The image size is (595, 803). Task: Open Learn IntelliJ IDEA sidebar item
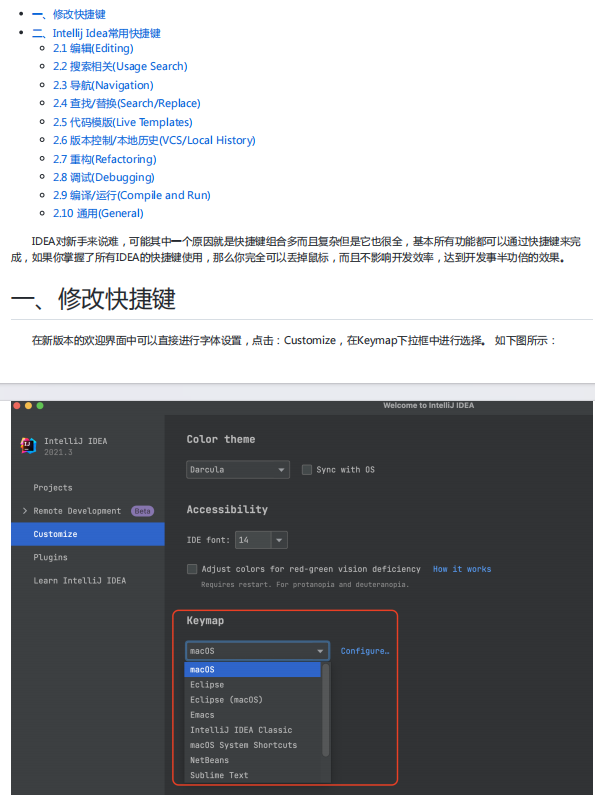(79, 580)
